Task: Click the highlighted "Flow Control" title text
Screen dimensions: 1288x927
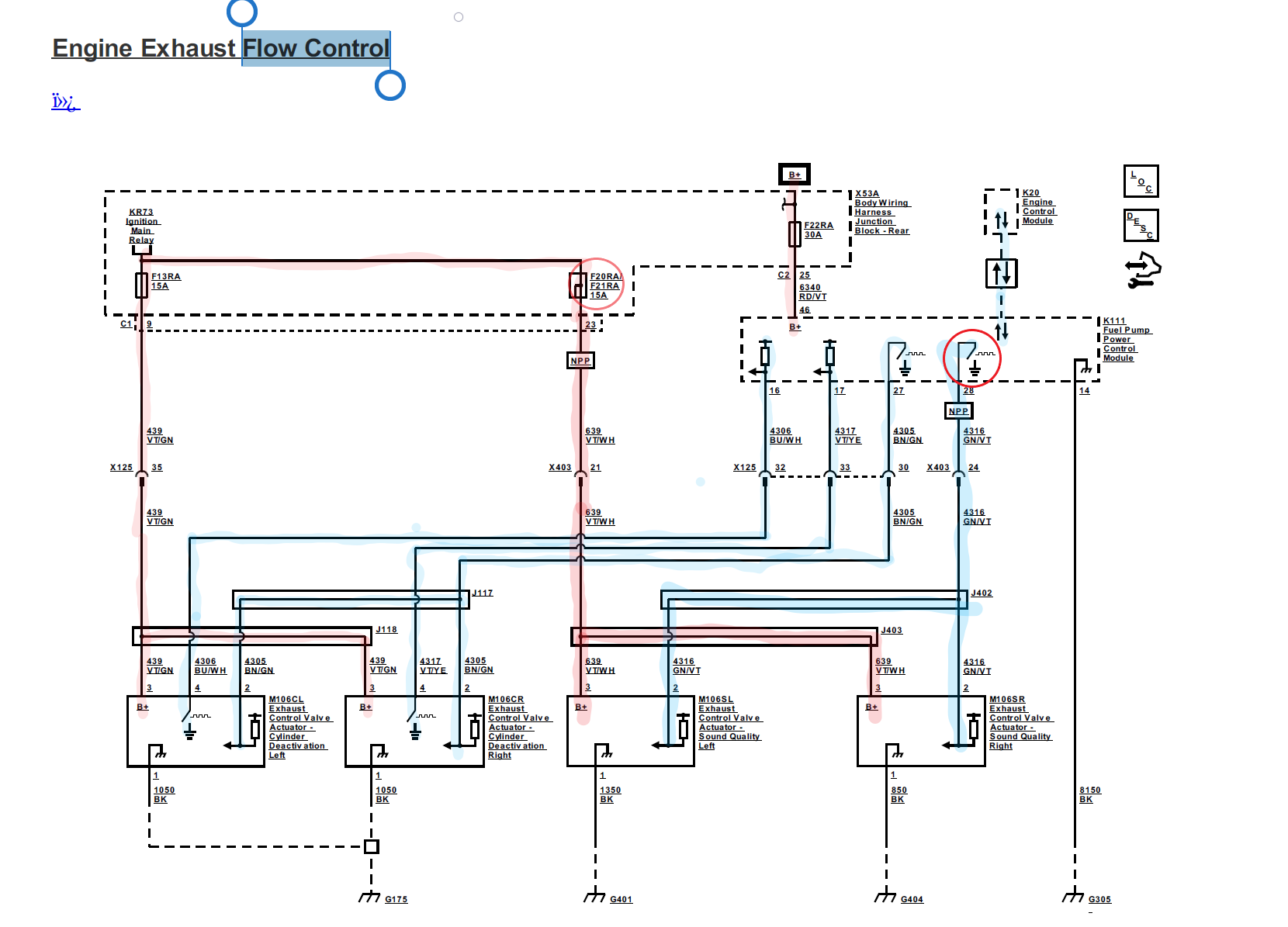Action: (315, 48)
